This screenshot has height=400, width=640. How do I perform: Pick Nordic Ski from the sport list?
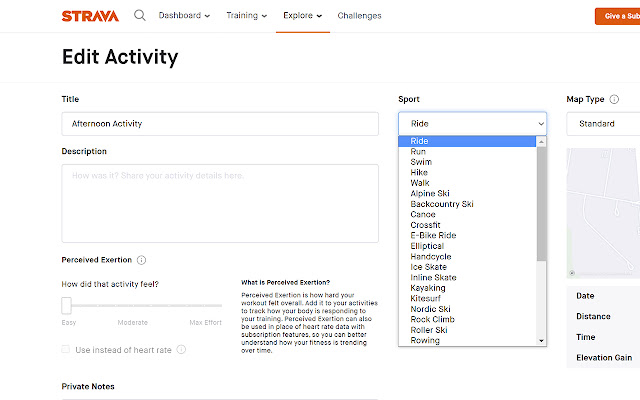click(x=467, y=309)
